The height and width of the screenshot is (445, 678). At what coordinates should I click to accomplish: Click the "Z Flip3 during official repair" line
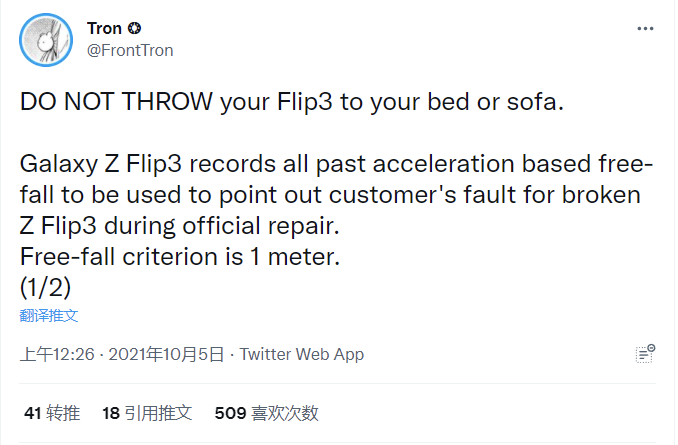coord(198,225)
